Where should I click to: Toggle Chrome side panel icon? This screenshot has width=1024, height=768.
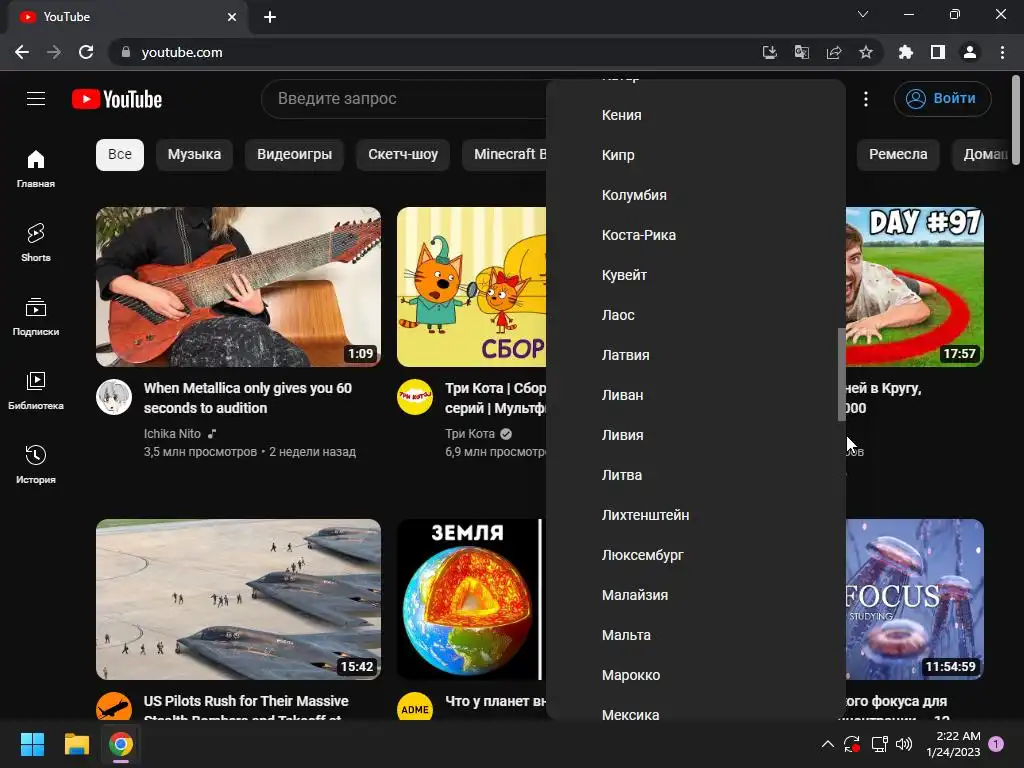point(938,52)
